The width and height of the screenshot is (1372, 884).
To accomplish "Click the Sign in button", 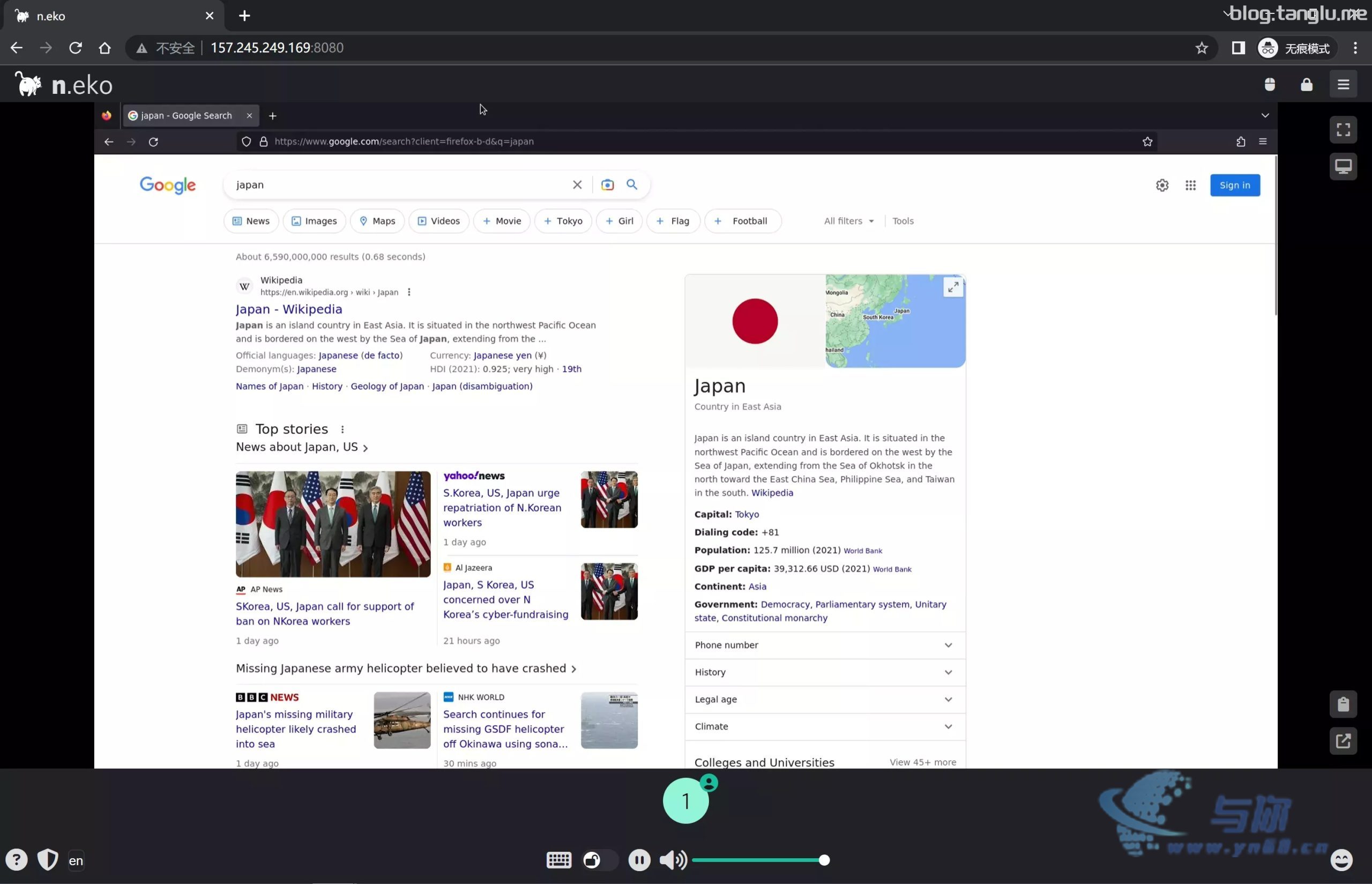I will [1235, 185].
